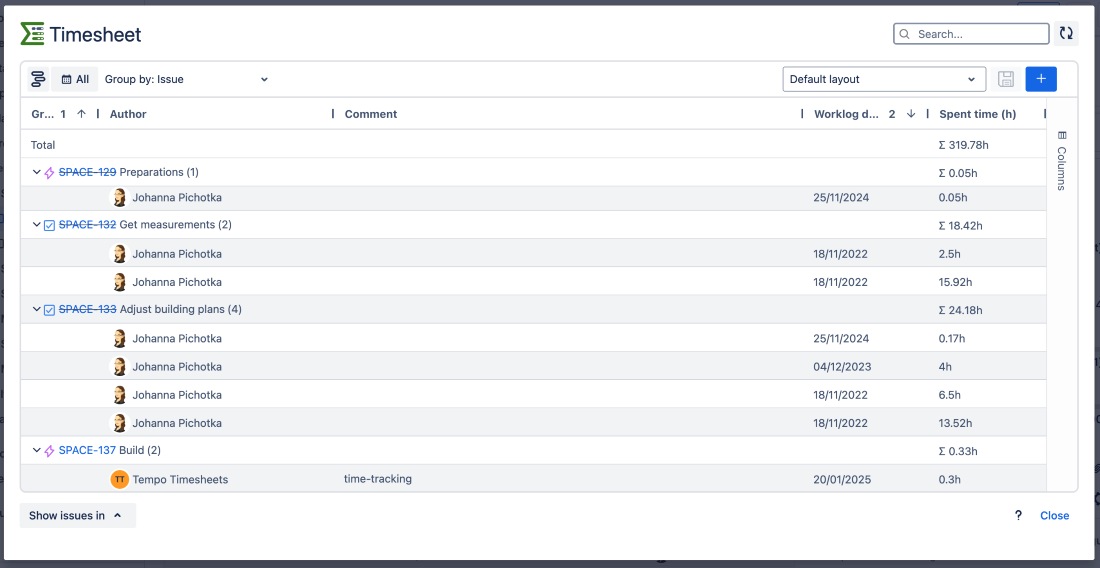
Task: Click the Timesheet logo icon
Action: [x=32, y=34]
